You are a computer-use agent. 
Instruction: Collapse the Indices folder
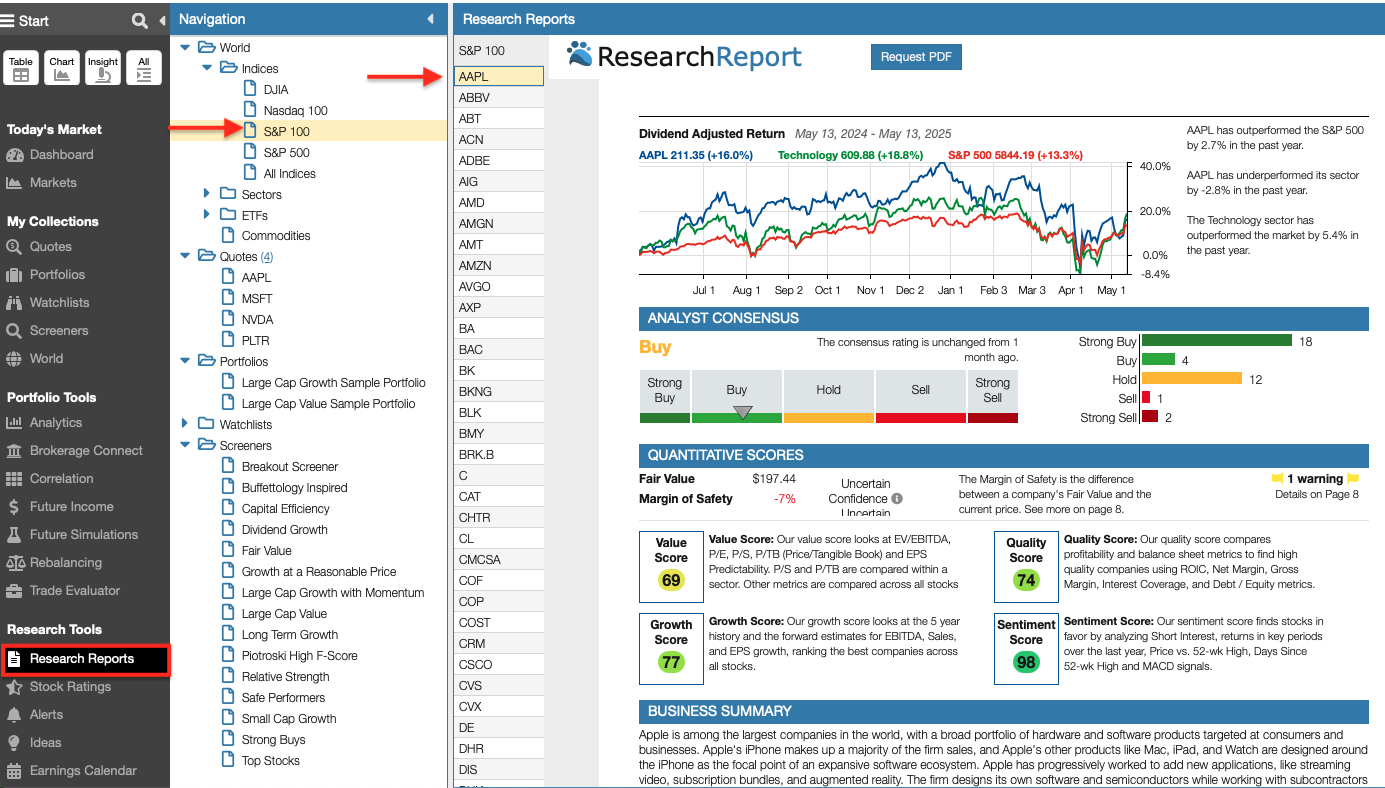pyautogui.click(x=207, y=69)
